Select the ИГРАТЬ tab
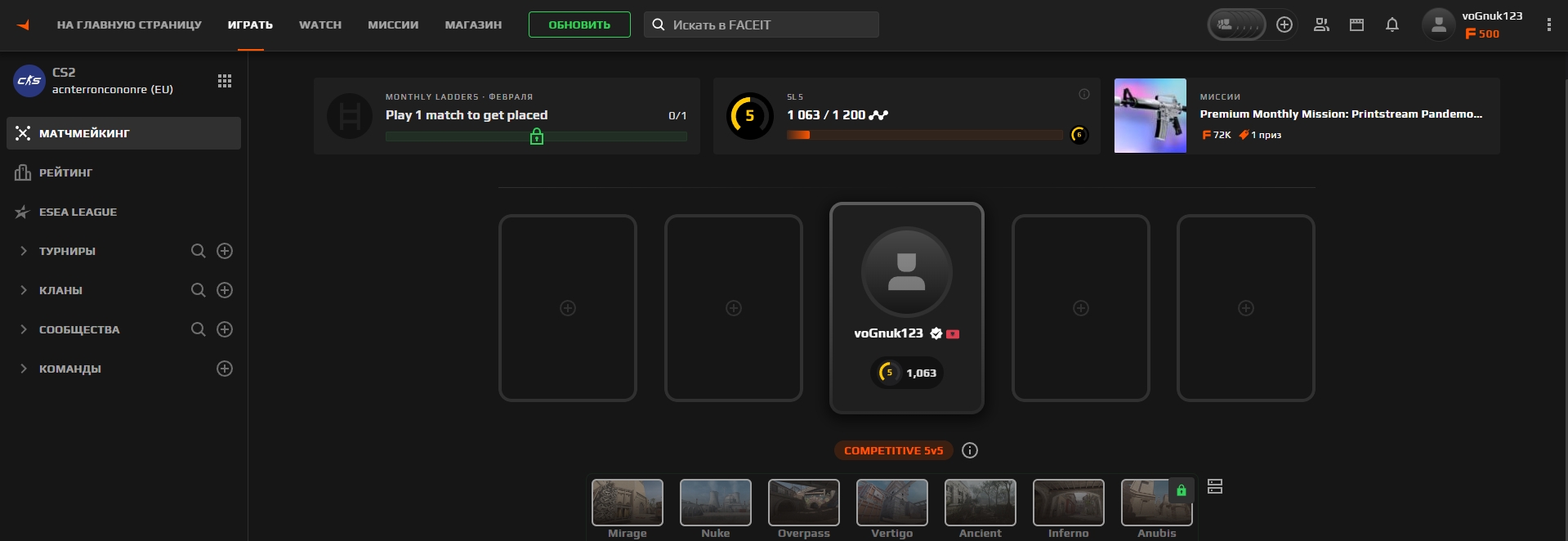Screen dimensions: 1568x541 (250, 25)
